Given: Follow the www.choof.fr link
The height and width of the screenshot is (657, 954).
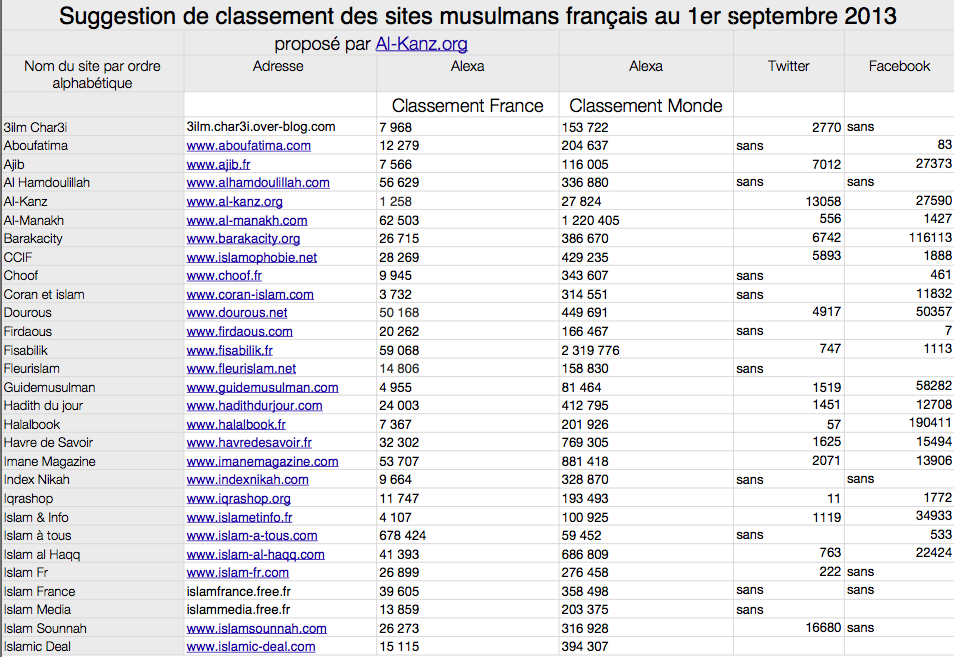Looking at the screenshot, I should (224, 276).
